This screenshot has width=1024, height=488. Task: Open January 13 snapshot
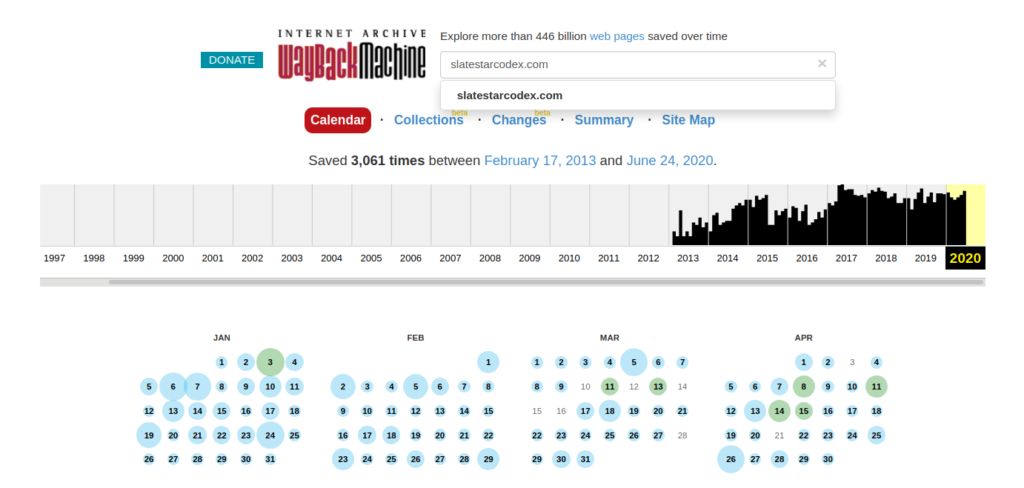pyautogui.click(x=173, y=411)
